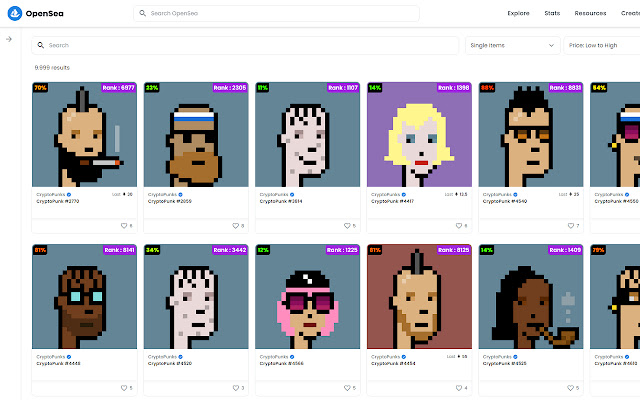Favorite the punk with Rank 1398 badge
640x400 pixels.
pyautogui.click(x=459, y=225)
